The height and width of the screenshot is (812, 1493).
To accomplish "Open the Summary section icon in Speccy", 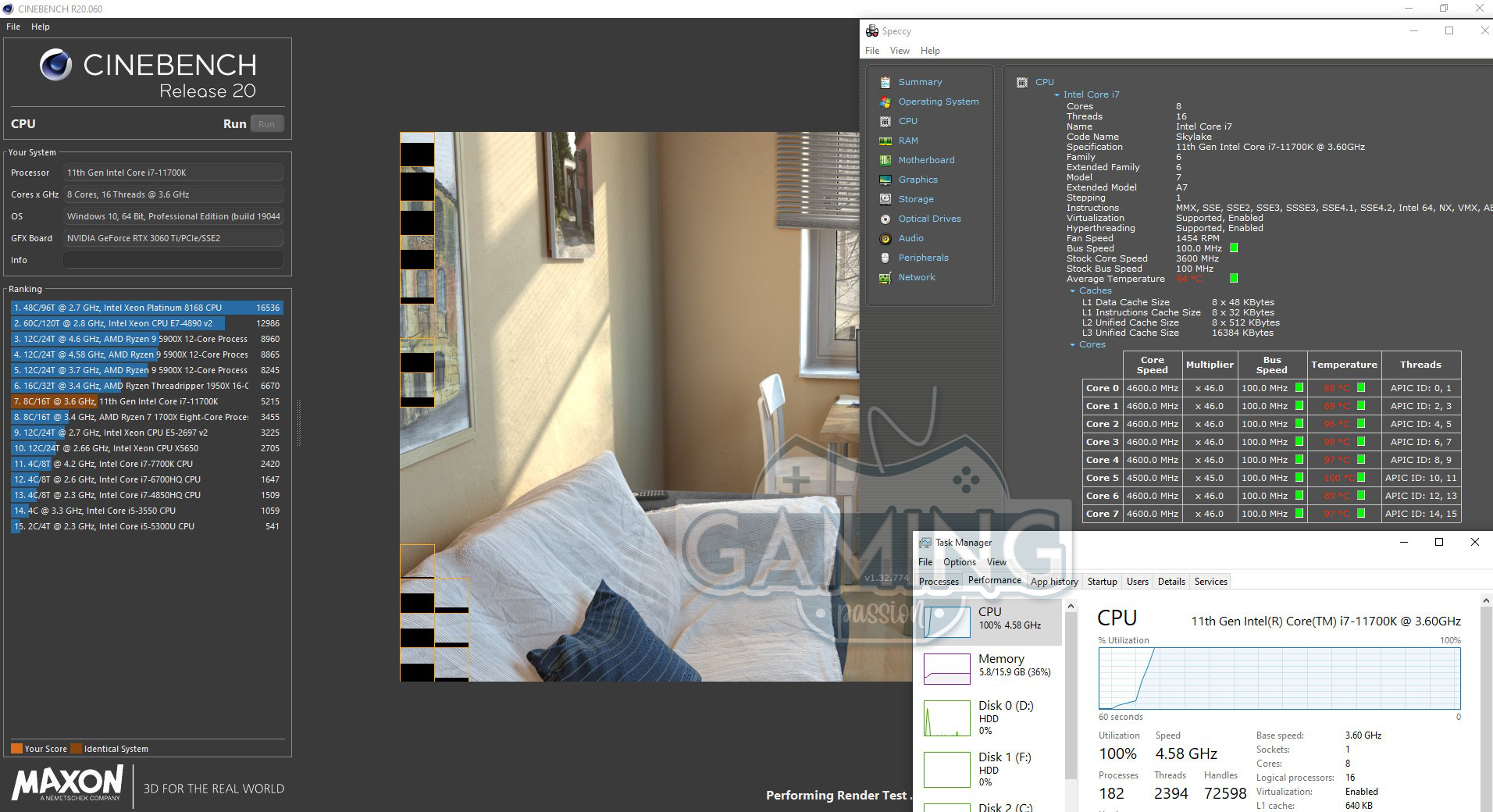I will (x=885, y=82).
